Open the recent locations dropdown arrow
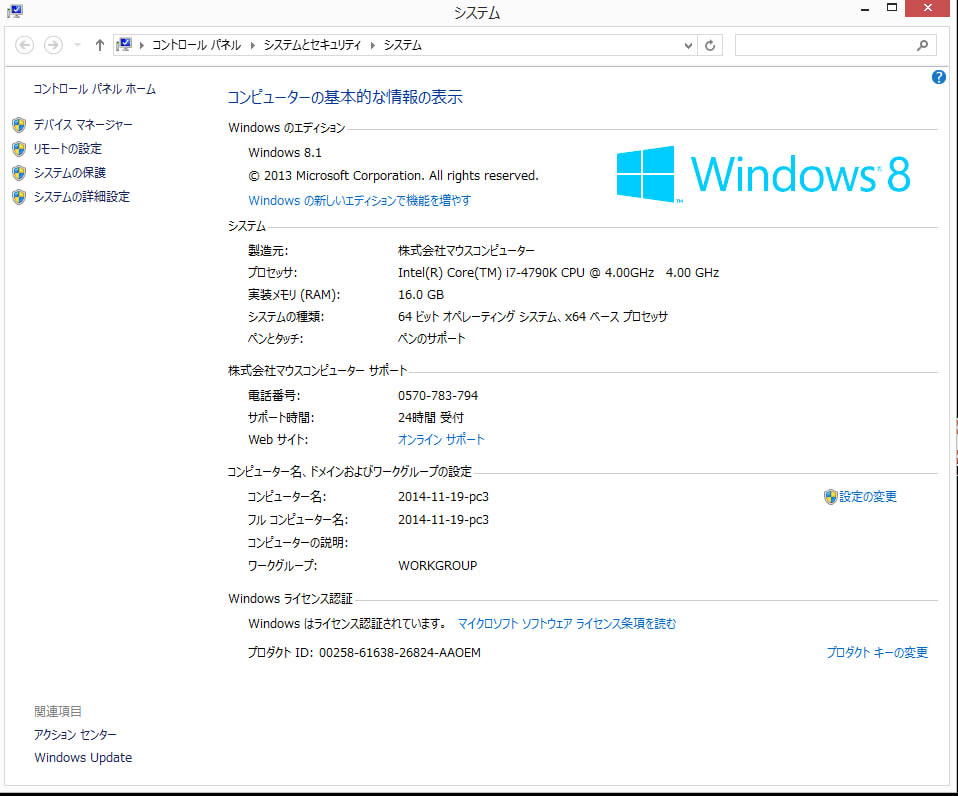 coord(77,45)
